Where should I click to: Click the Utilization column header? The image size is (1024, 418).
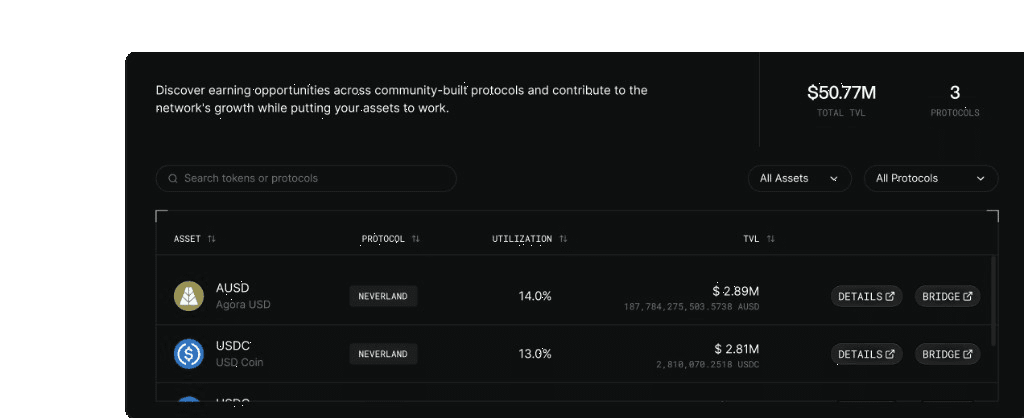pyautogui.click(x=522, y=239)
